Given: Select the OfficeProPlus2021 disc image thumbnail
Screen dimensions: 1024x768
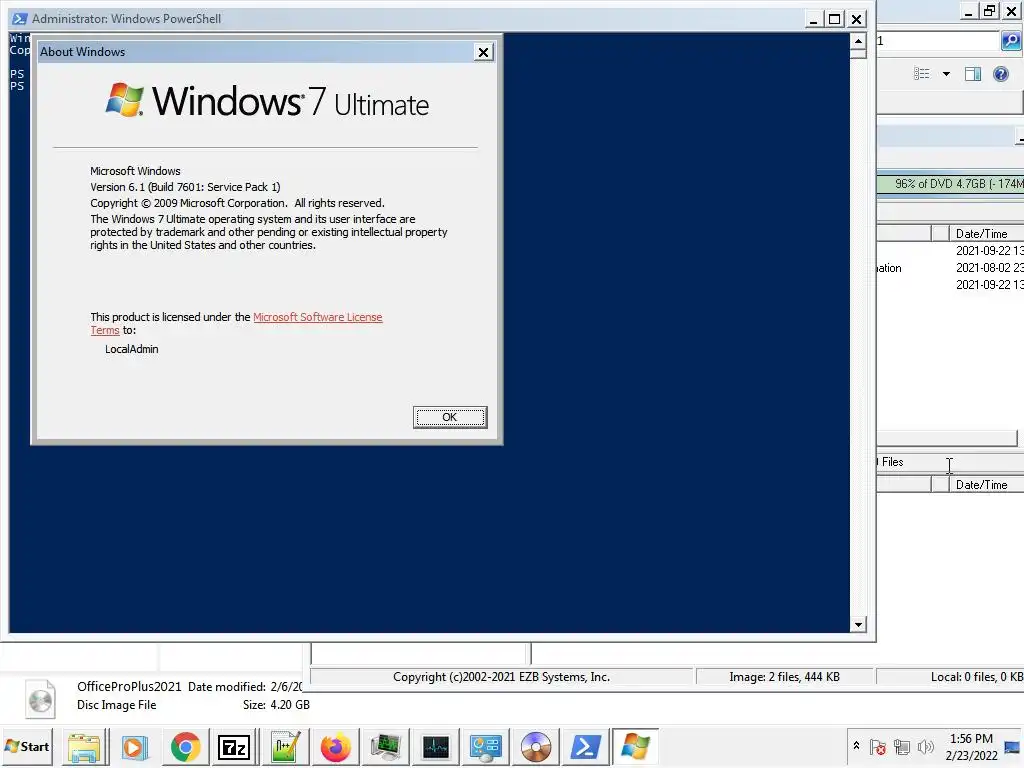Looking at the screenshot, I should coord(40,698).
